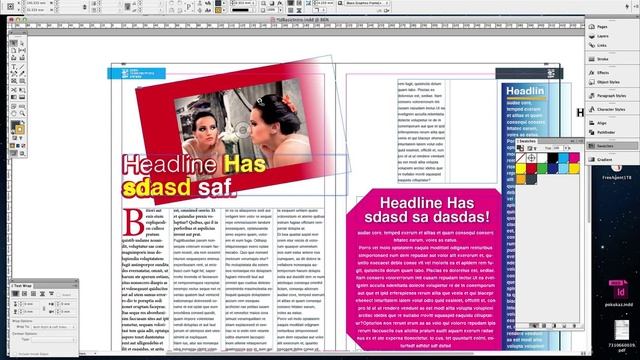Open the Tint dropdown arrow in Swatches
The image size is (640, 360).
point(567,148)
